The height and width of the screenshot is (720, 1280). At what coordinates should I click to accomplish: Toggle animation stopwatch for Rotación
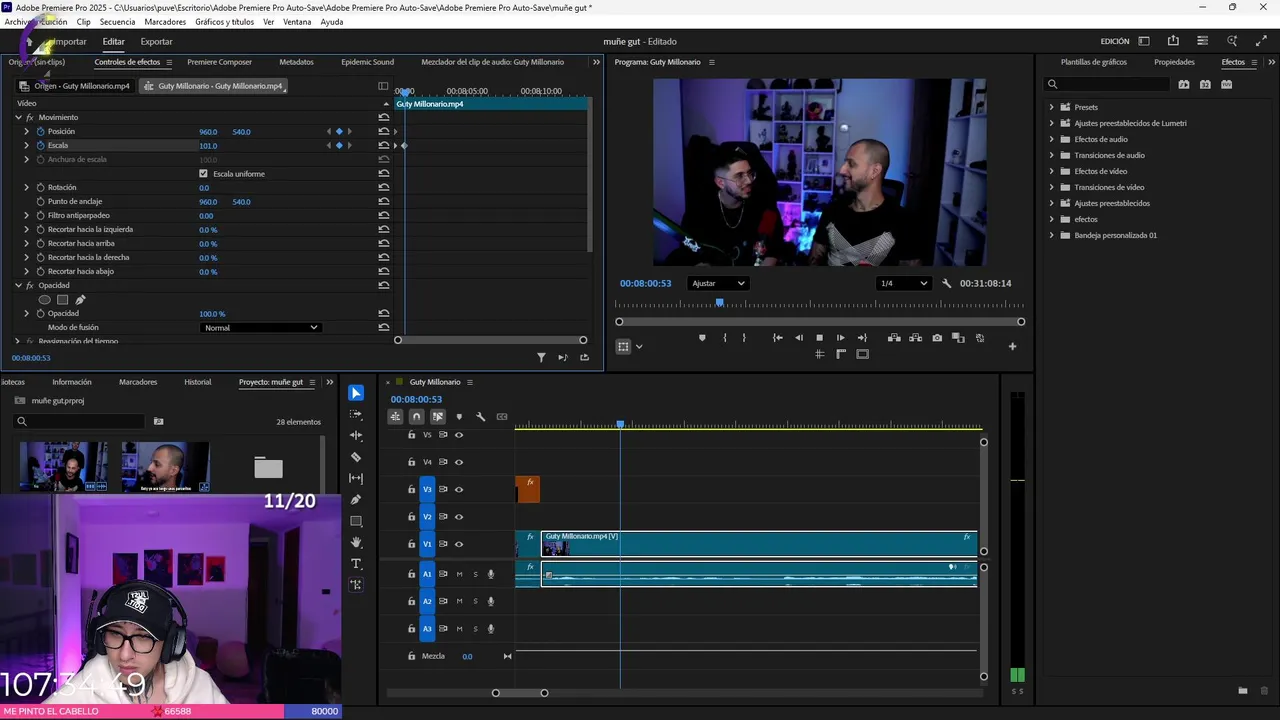point(41,187)
